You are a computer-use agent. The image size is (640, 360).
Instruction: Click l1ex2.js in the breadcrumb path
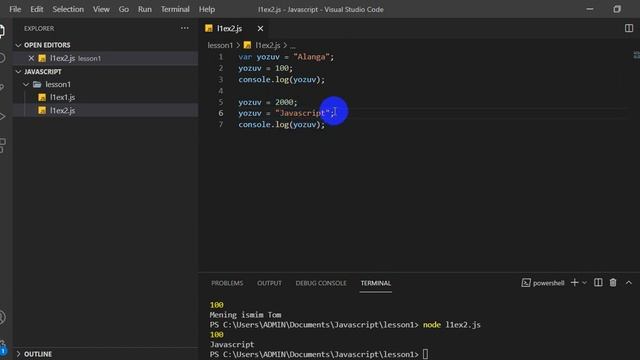coord(268,45)
